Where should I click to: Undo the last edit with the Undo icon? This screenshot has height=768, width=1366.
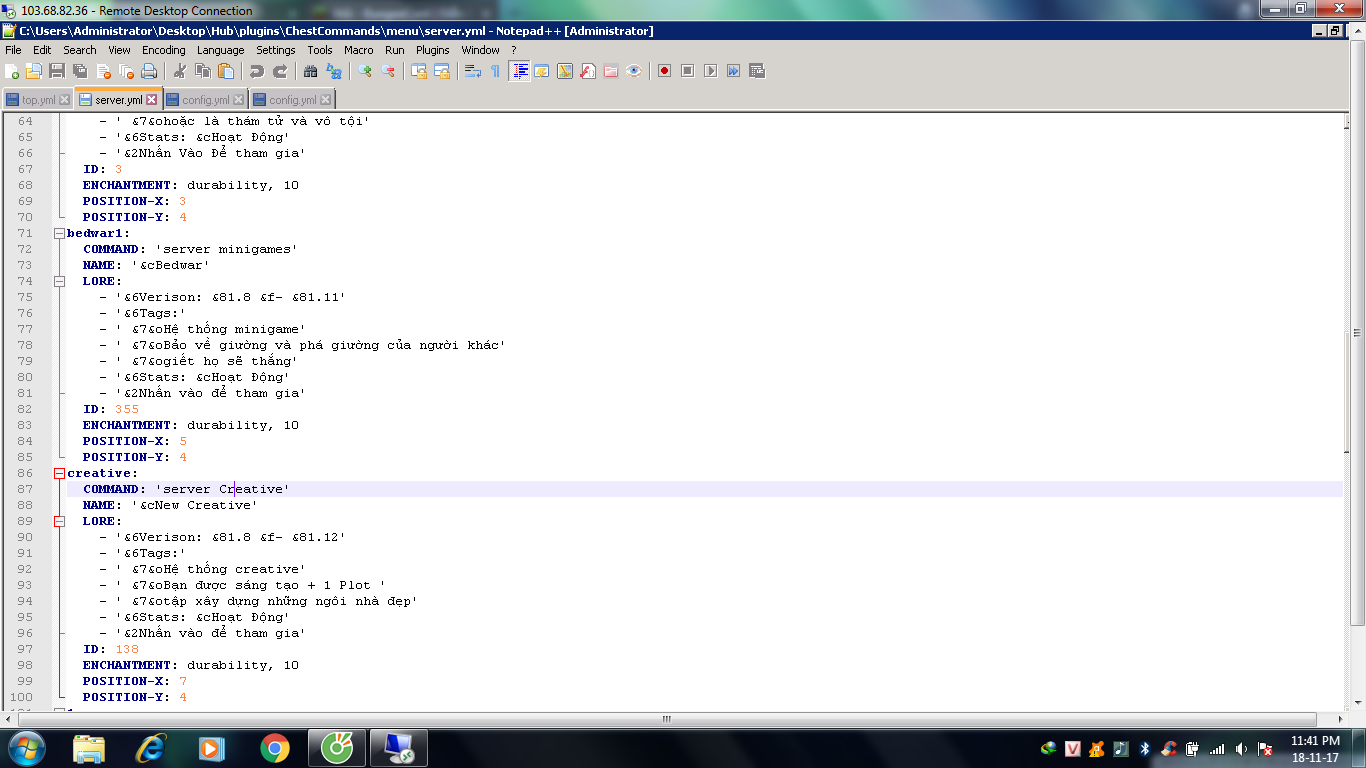point(257,71)
